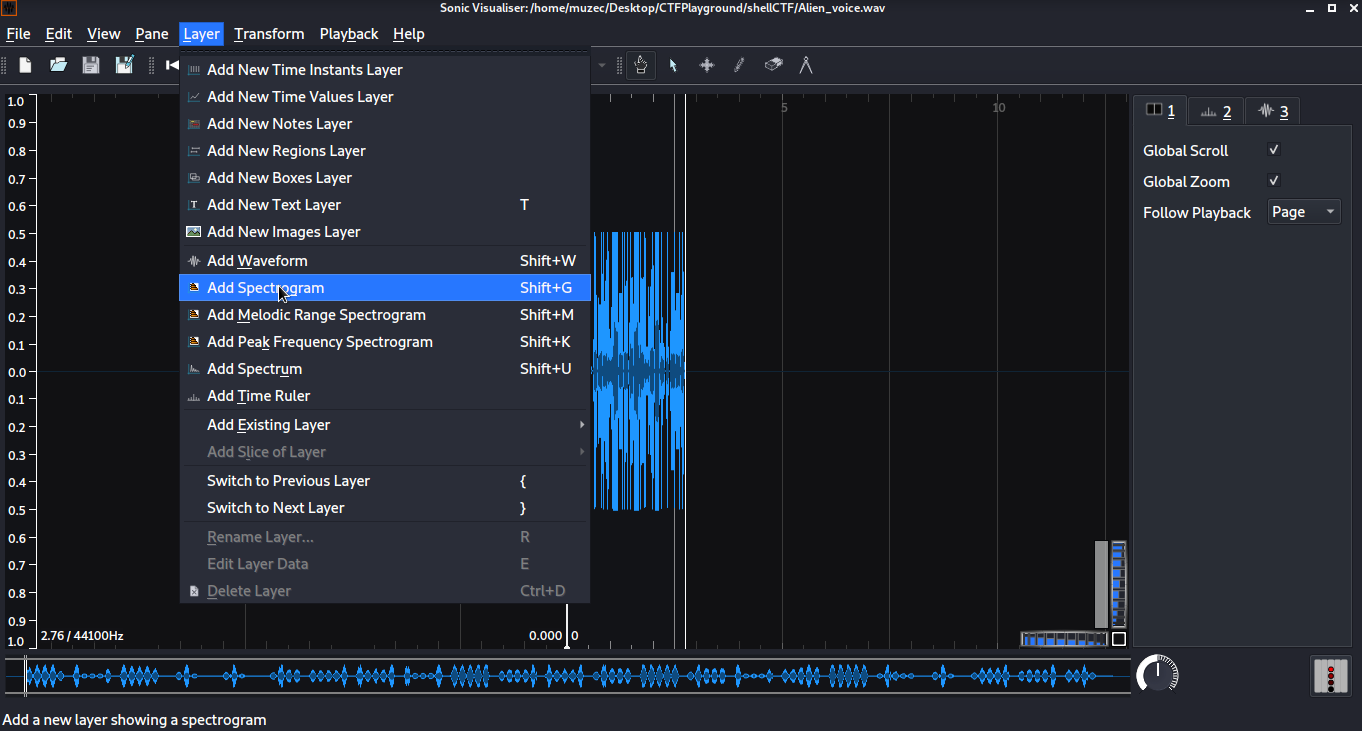Close the open Layer menu in the menu bar
Image resolution: width=1362 pixels, height=731 pixels.
coord(201,34)
